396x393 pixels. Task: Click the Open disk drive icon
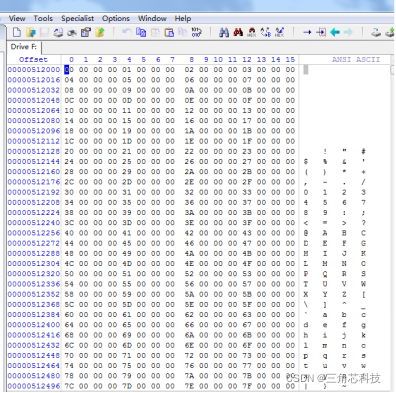point(376,32)
